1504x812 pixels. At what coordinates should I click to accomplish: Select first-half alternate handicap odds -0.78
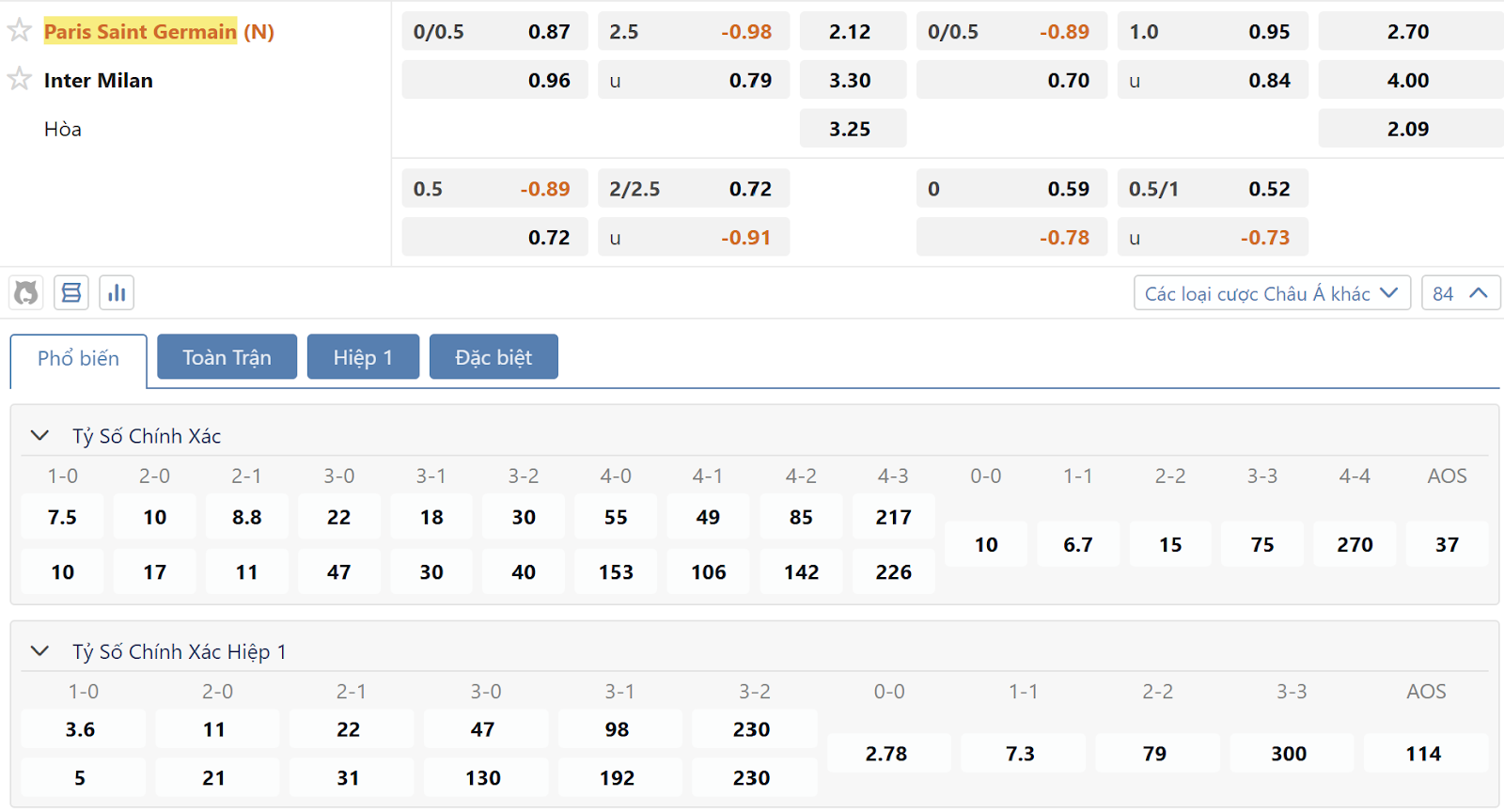pos(1011,238)
